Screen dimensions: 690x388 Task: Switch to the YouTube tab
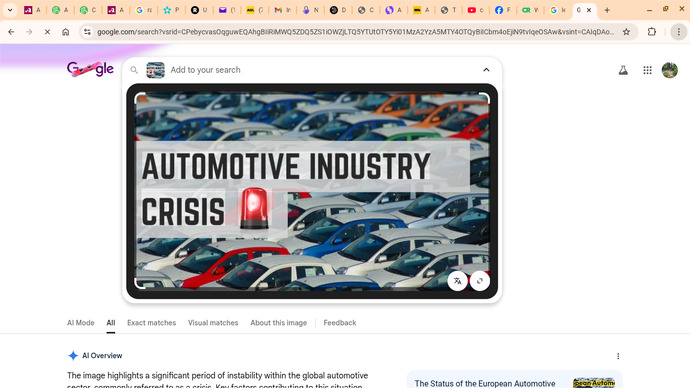click(x=476, y=10)
